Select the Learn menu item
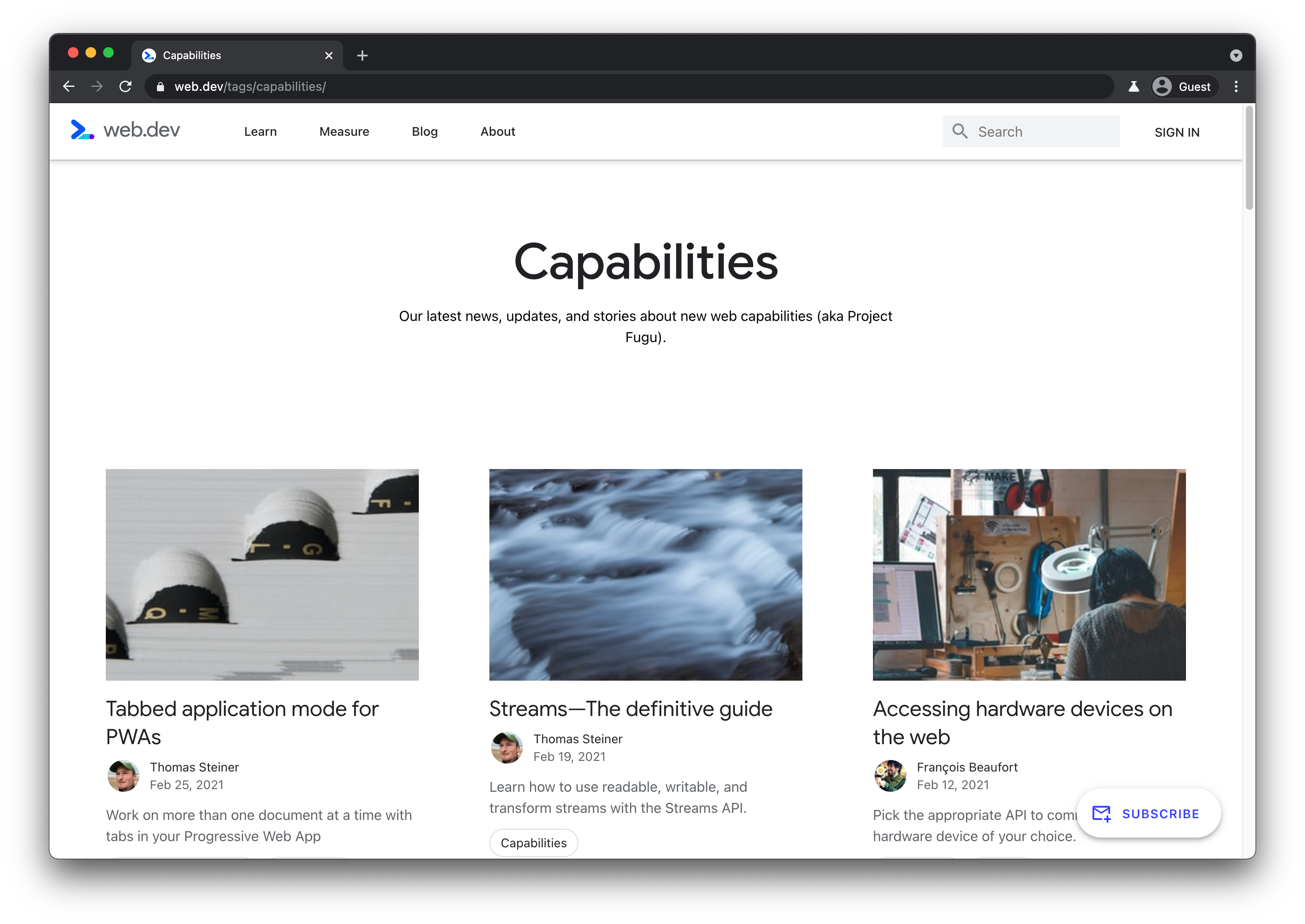Screen dimensions: 1305x924 [x=260, y=131]
